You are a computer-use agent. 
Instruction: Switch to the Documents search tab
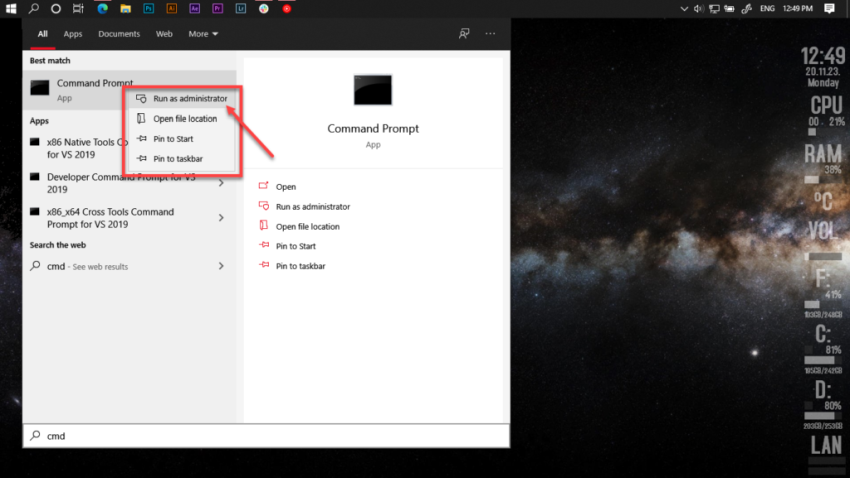coord(119,34)
